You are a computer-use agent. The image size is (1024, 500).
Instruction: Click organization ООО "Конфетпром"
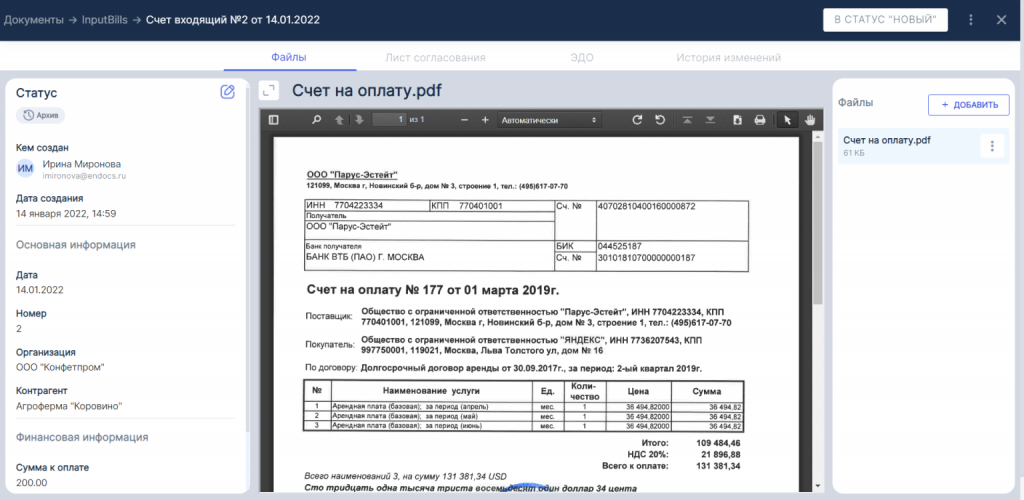coord(60,367)
